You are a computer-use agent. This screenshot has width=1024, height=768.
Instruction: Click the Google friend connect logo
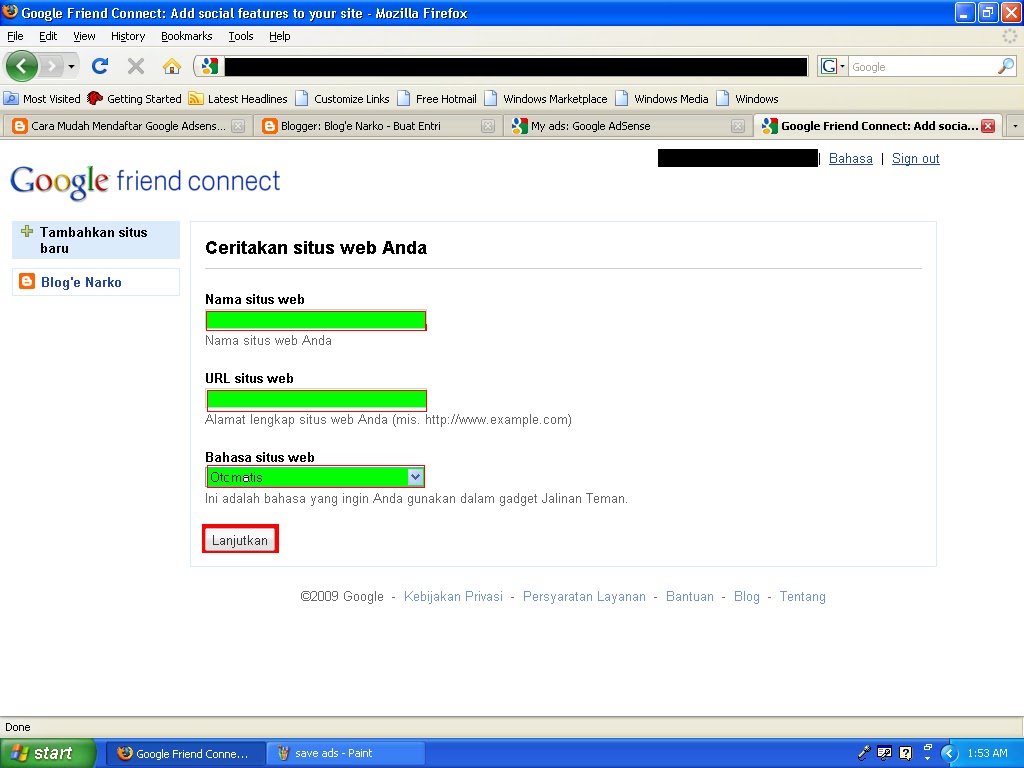pos(145,181)
